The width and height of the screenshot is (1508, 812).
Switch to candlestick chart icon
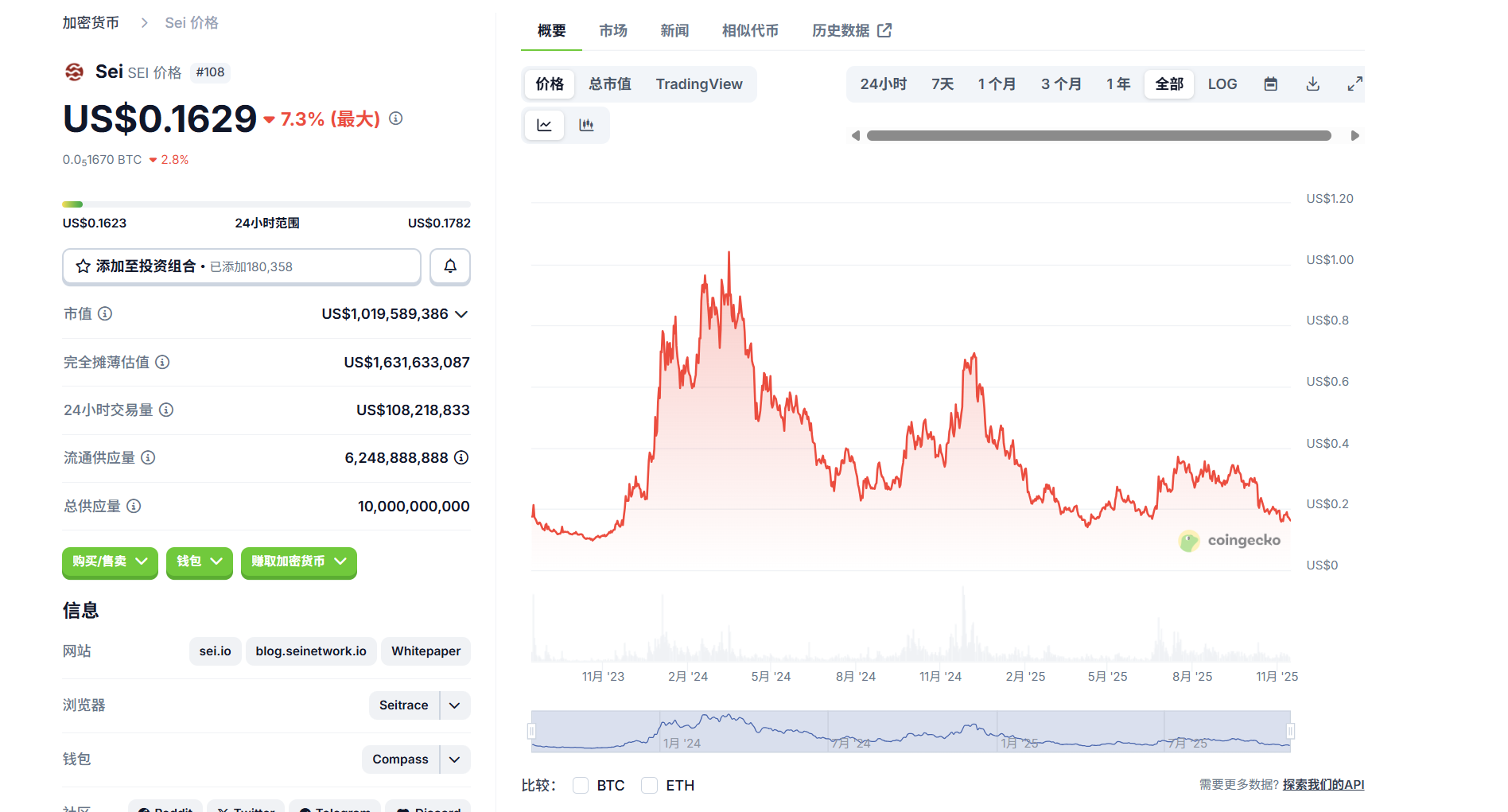click(587, 125)
